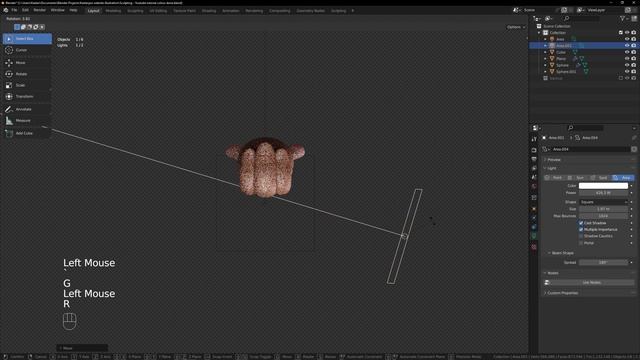This screenshot has height=360, width=640.
Task: Click the Blender logo menu icon
Action: coord(6,10)
